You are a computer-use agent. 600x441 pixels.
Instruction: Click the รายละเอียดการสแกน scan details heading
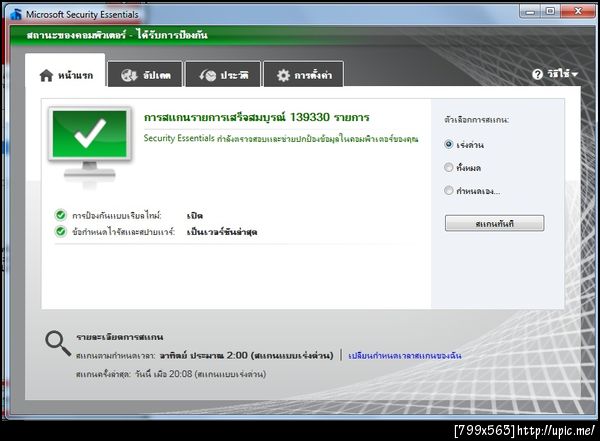[120, 337]
